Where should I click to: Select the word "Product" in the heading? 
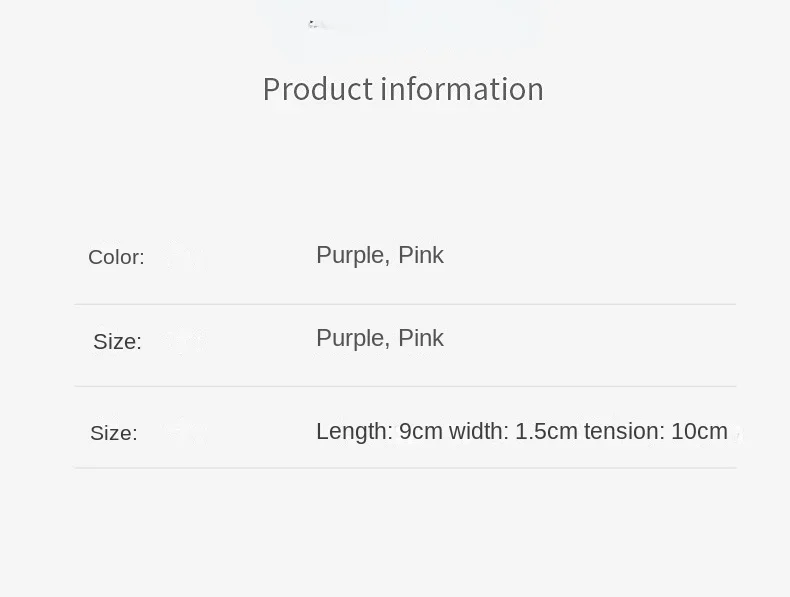pos(317,89)
